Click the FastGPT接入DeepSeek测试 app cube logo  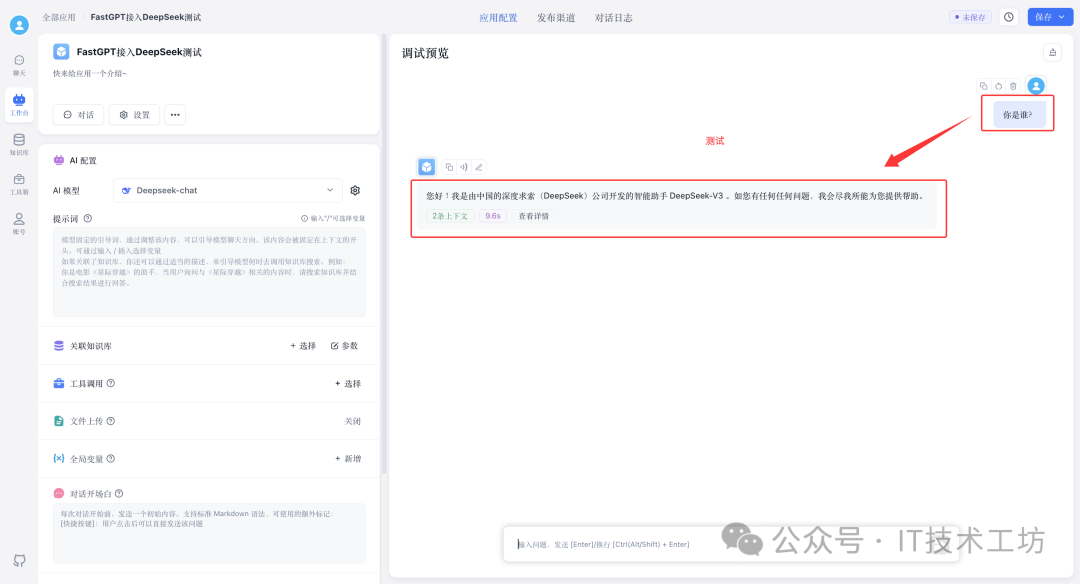click(61, 52)
